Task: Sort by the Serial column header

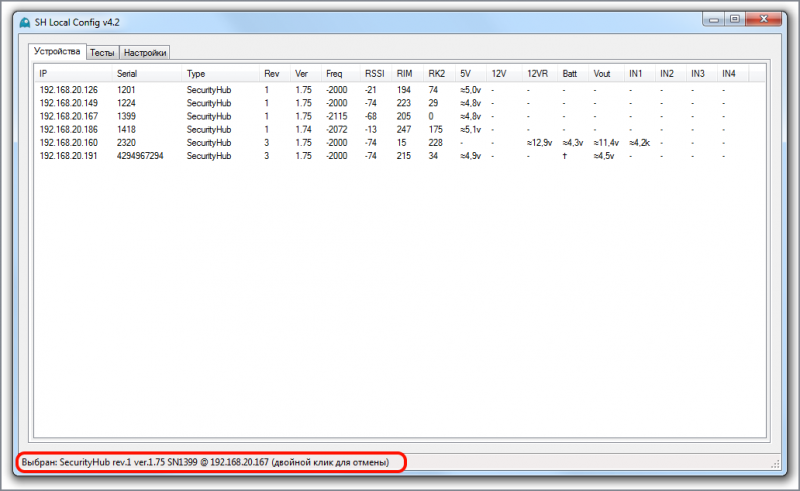Action: [146, 73]
